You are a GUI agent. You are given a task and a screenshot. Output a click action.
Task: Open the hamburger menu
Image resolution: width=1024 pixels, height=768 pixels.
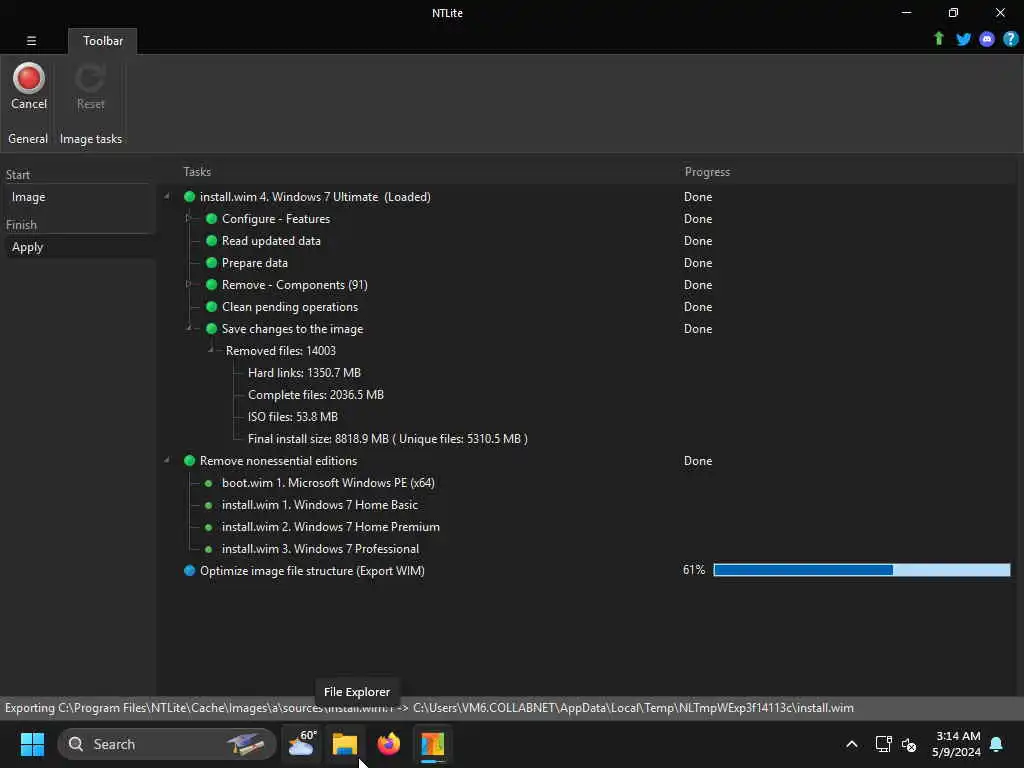(31, 40)
